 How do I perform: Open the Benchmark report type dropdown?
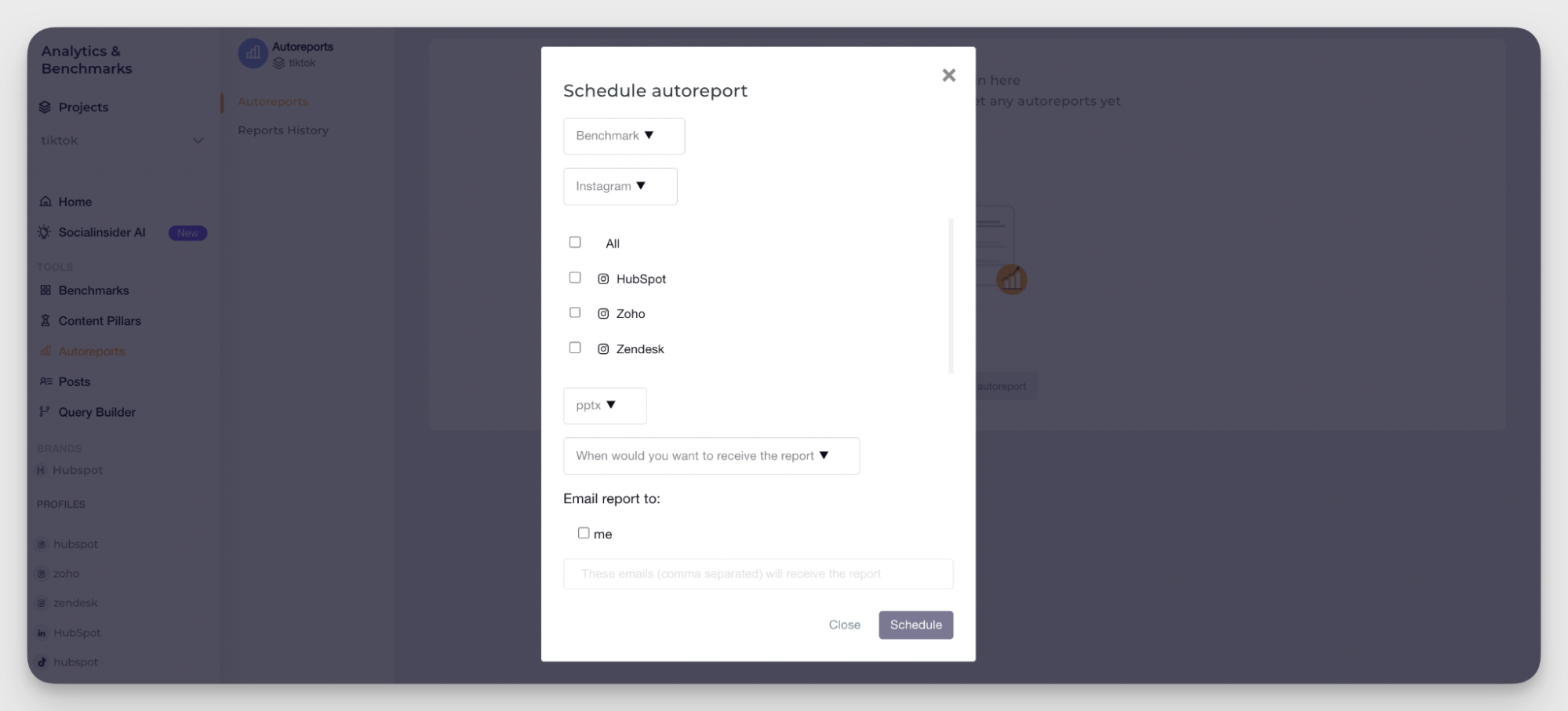click(x=624, y=136)
